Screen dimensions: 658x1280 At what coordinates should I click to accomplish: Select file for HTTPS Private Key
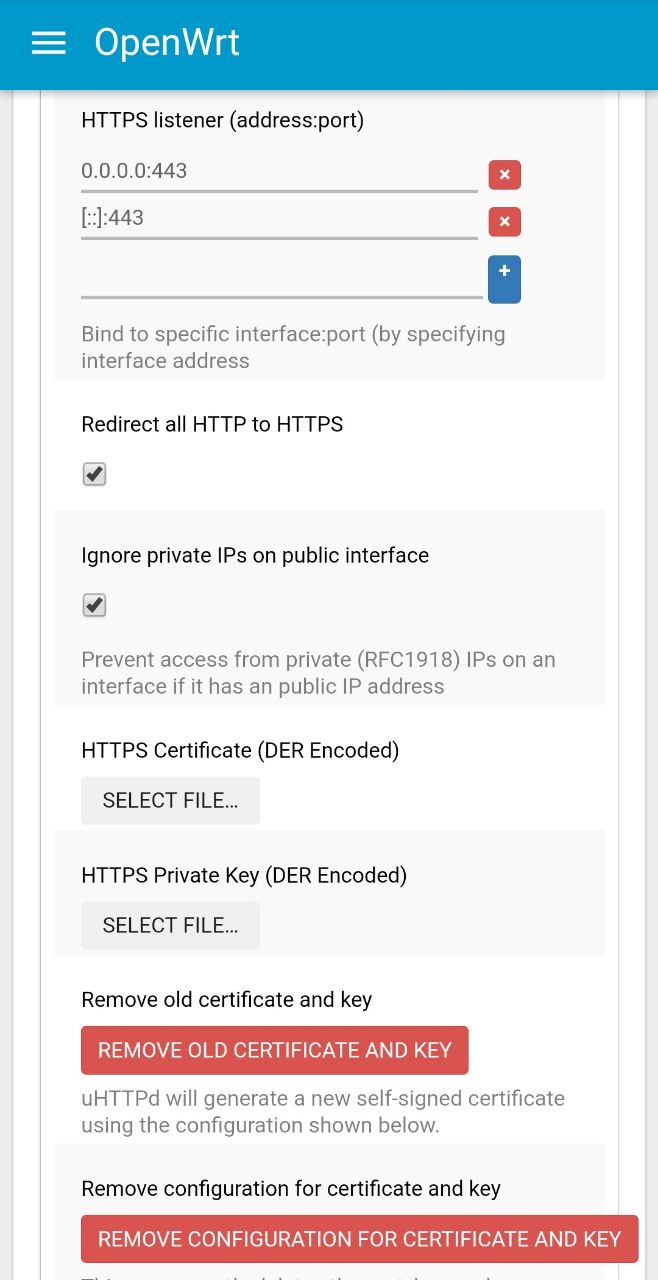(x=170, y=926)
